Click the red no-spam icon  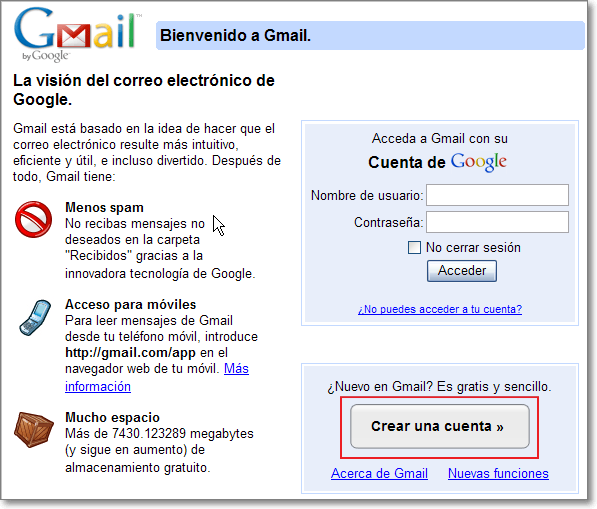click(34, 220)
